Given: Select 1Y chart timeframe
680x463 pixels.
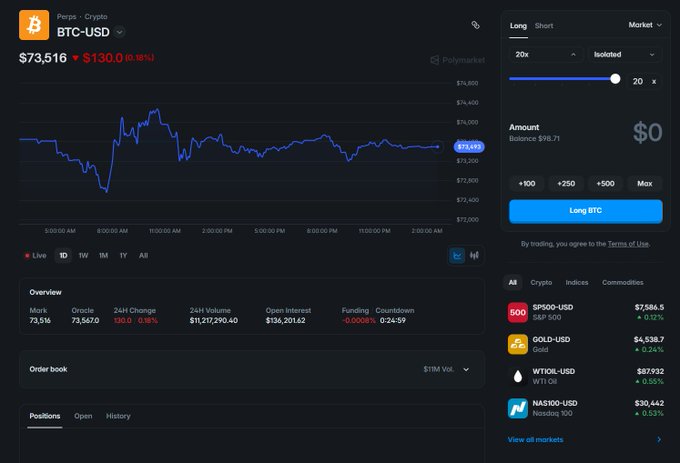Looking at the screenshot, I should 123,256.
